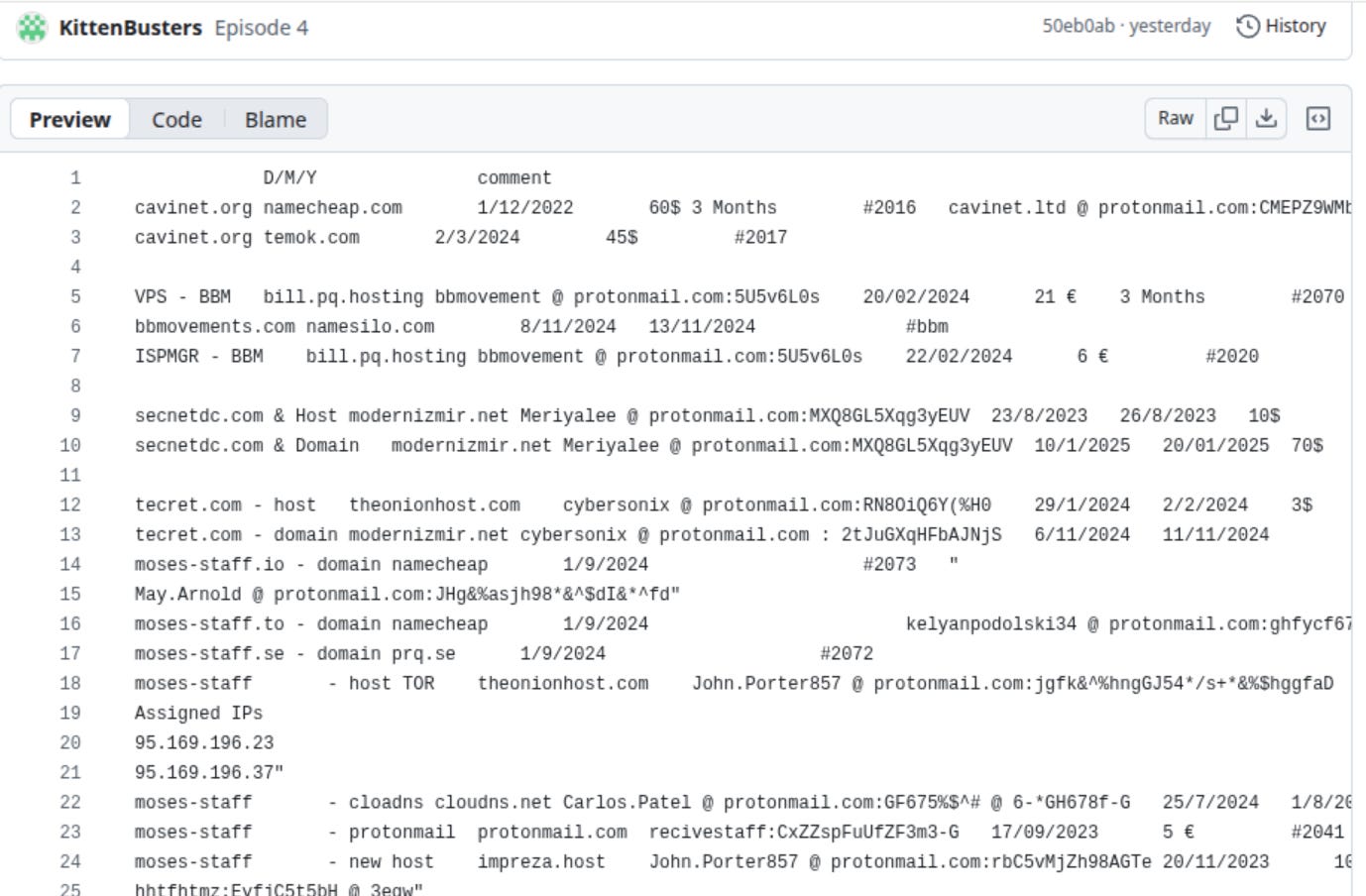The height and width of the screenshot is (896, 1366).
Task: Click the 'D/M/Y' column header text
Action: click(x=289, y=178)
